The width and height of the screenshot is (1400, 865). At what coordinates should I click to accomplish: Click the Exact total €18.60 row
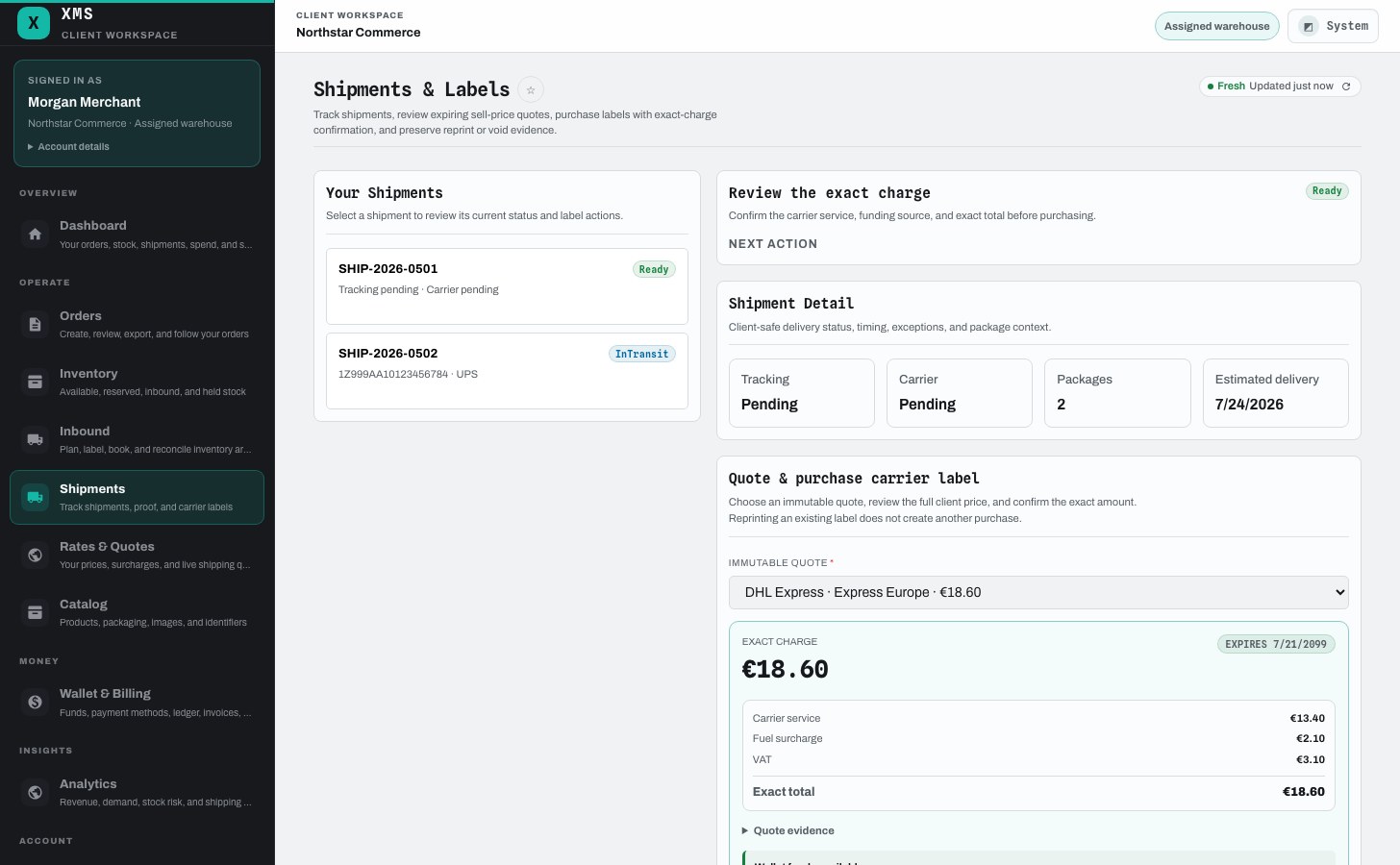coord(1038,792)
